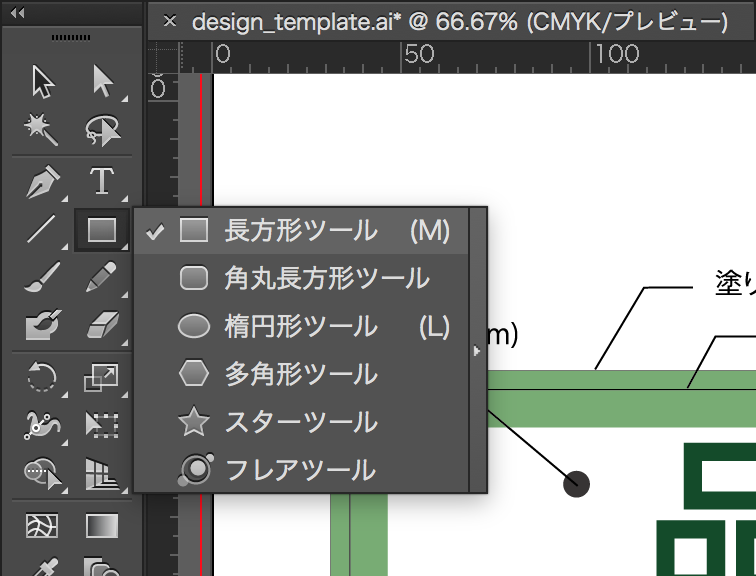This screenshot has width=756, height=576.
Task: Select the Line Segment tool
Action: [42, 230]
